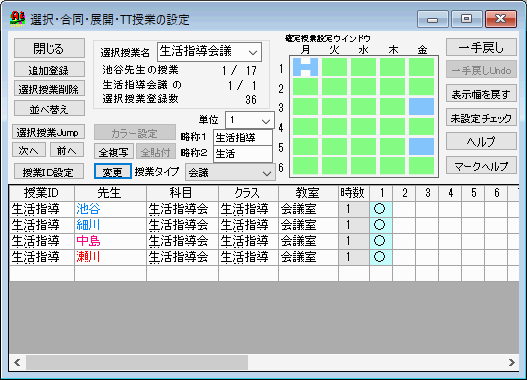Open マークヘルプ
Viewport: 527px width, 380px height.
(481, 165)
